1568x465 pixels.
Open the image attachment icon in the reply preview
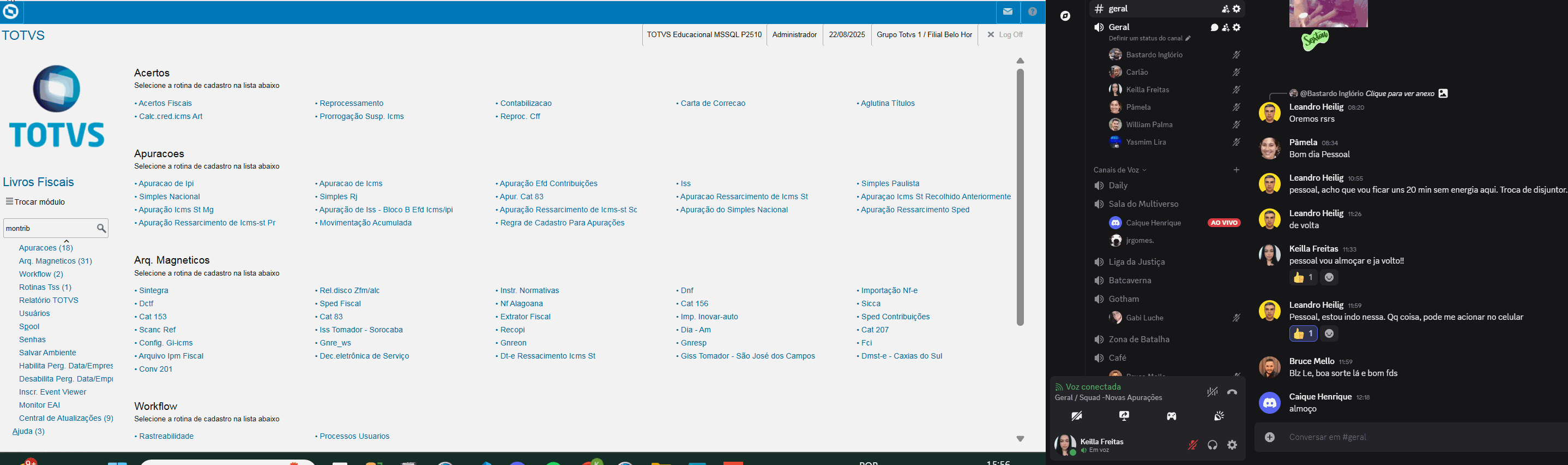(x=1443, y=93)
